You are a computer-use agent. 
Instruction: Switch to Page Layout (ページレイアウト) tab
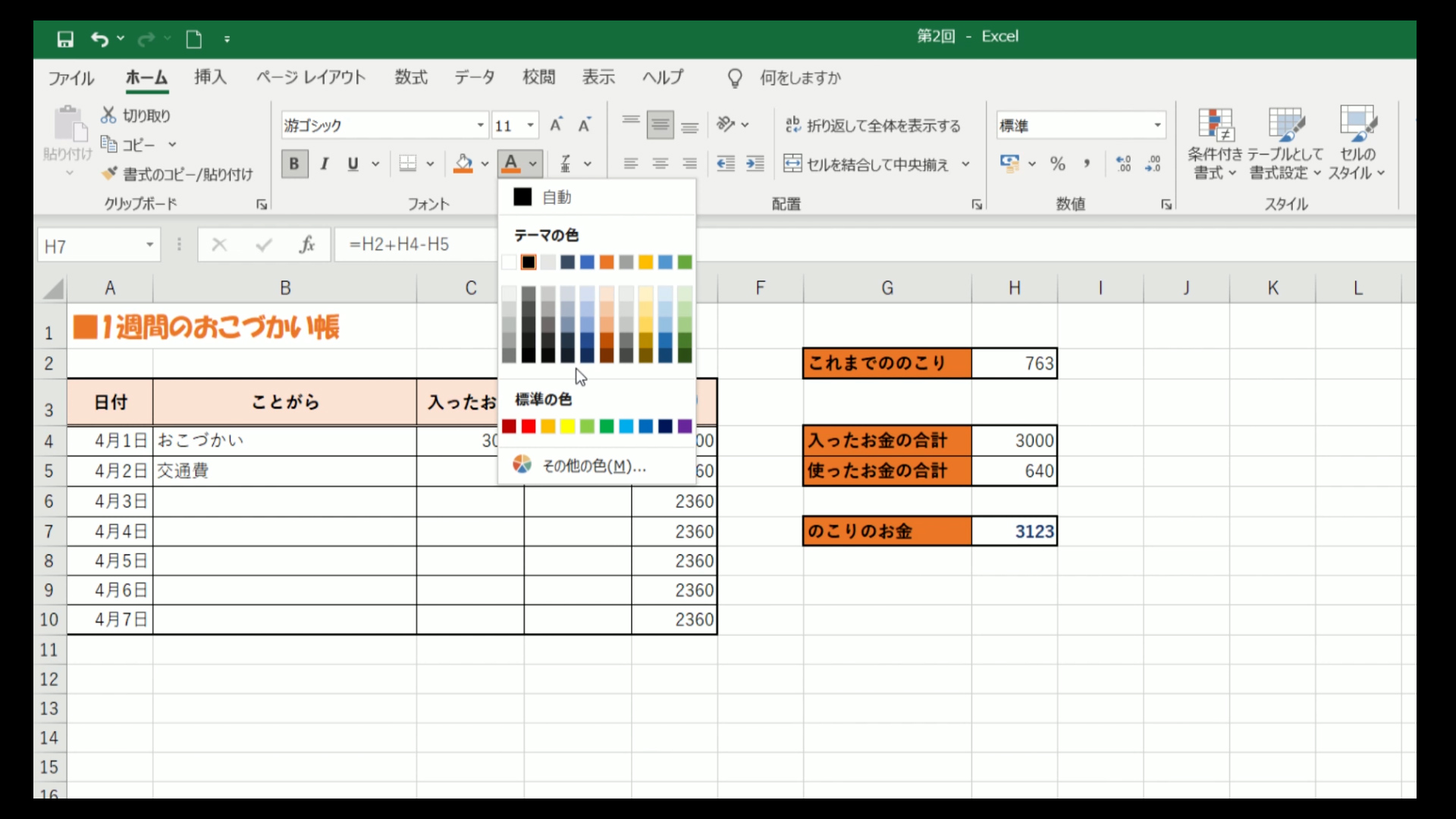tap(311, 77)
